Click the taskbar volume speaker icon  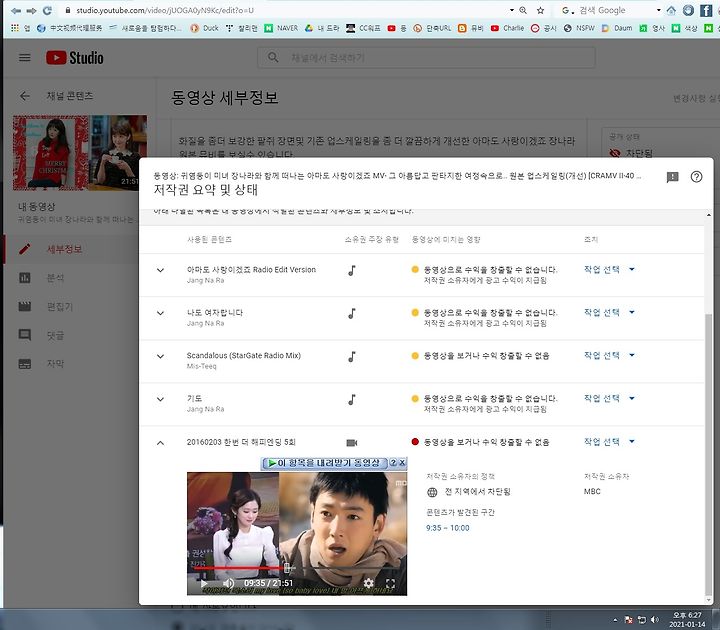point(654,619)
